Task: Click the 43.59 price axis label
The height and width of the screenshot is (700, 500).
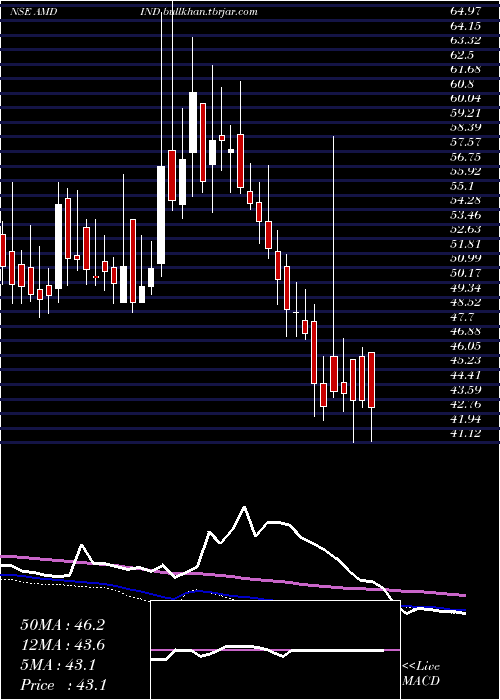Action: 466,390
